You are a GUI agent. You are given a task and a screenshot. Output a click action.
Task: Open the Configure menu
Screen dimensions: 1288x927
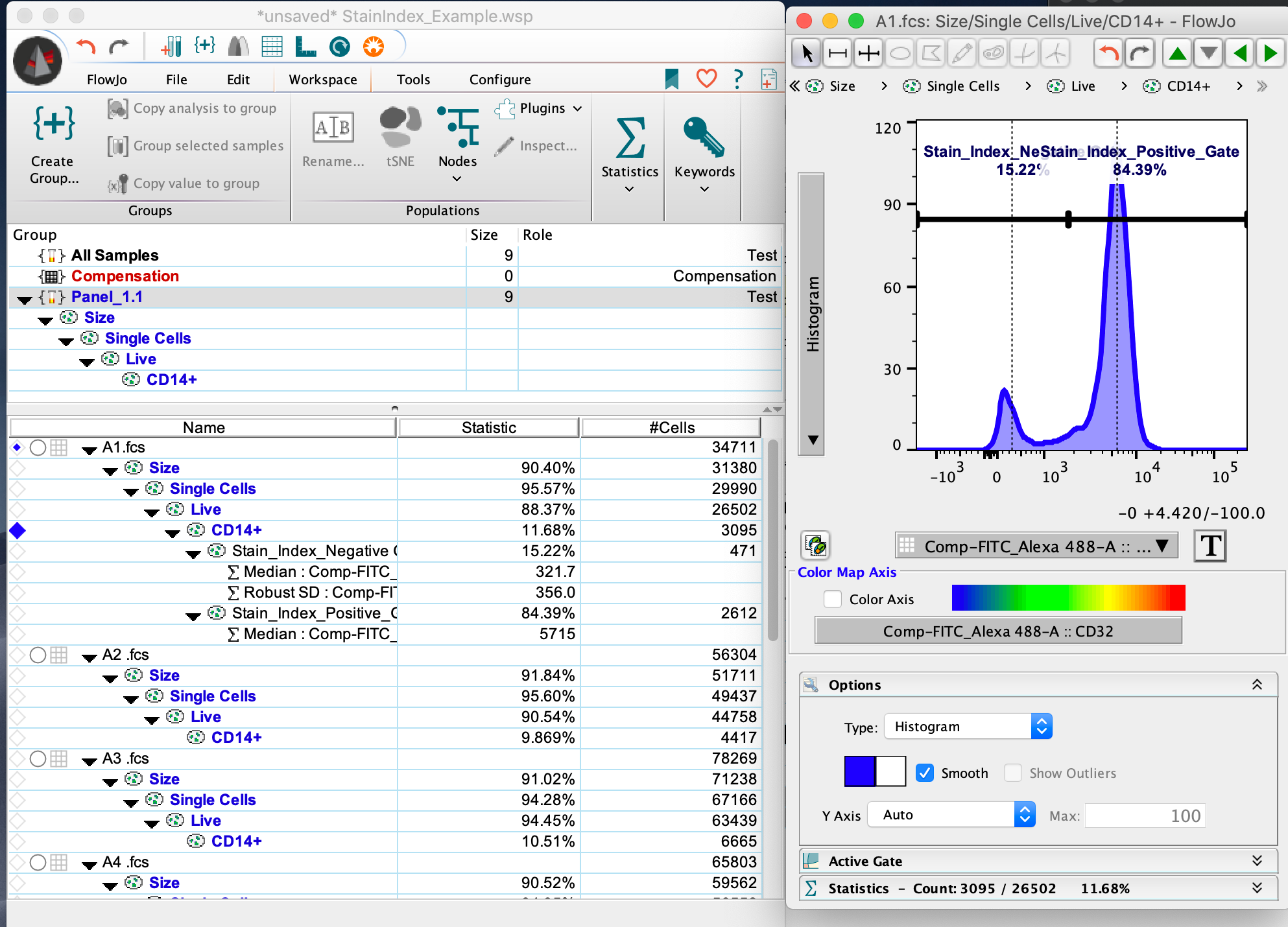point(499,79)
